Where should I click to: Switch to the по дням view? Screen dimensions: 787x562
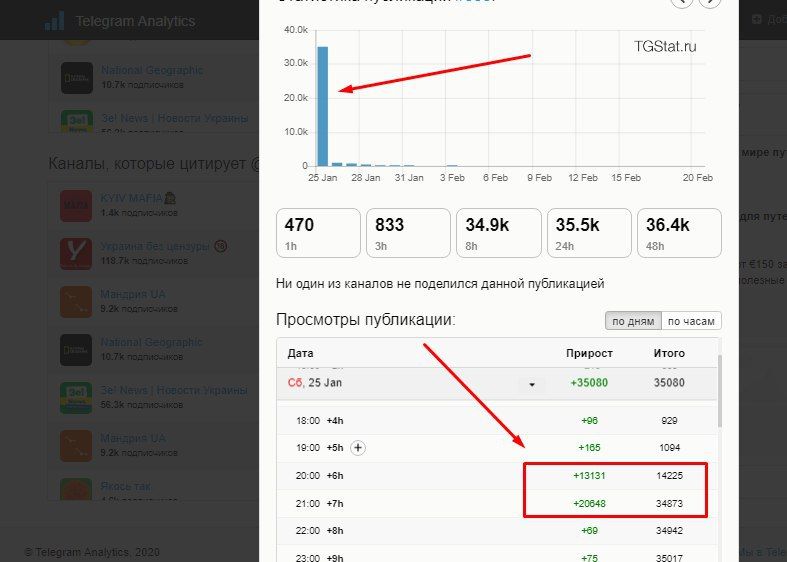[x=633, y=321]
